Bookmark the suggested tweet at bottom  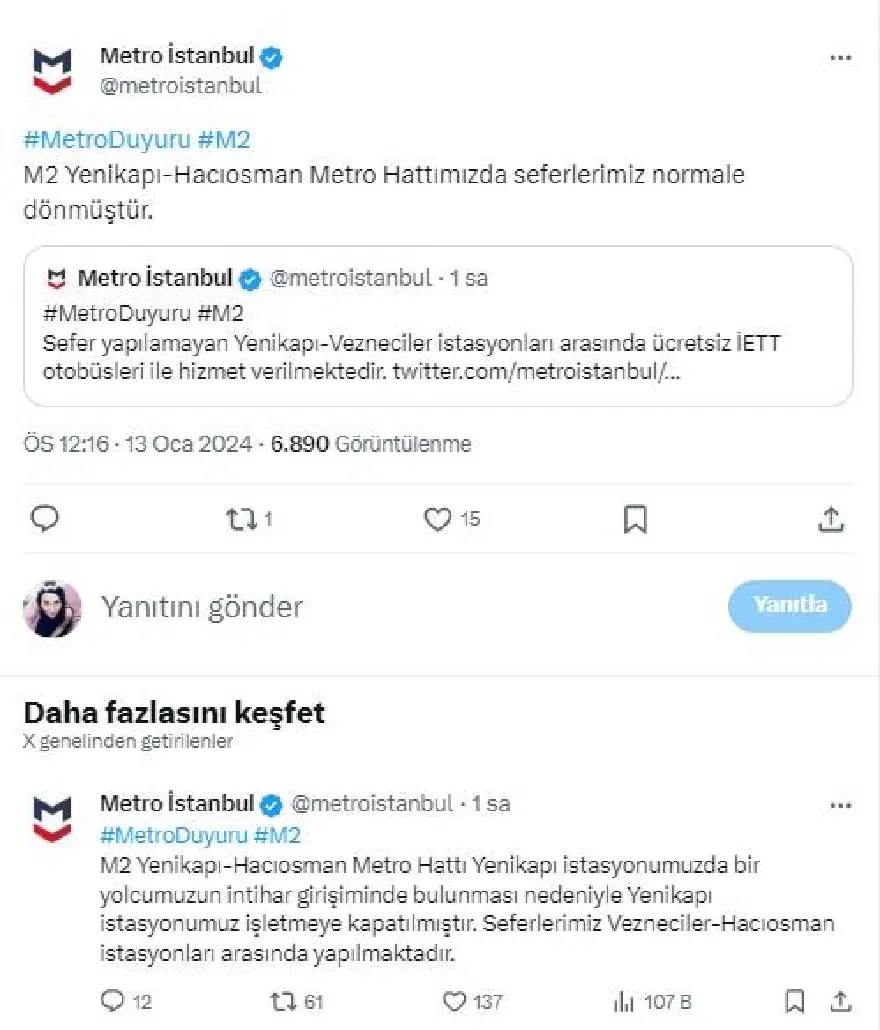(x=795, y=1001)
